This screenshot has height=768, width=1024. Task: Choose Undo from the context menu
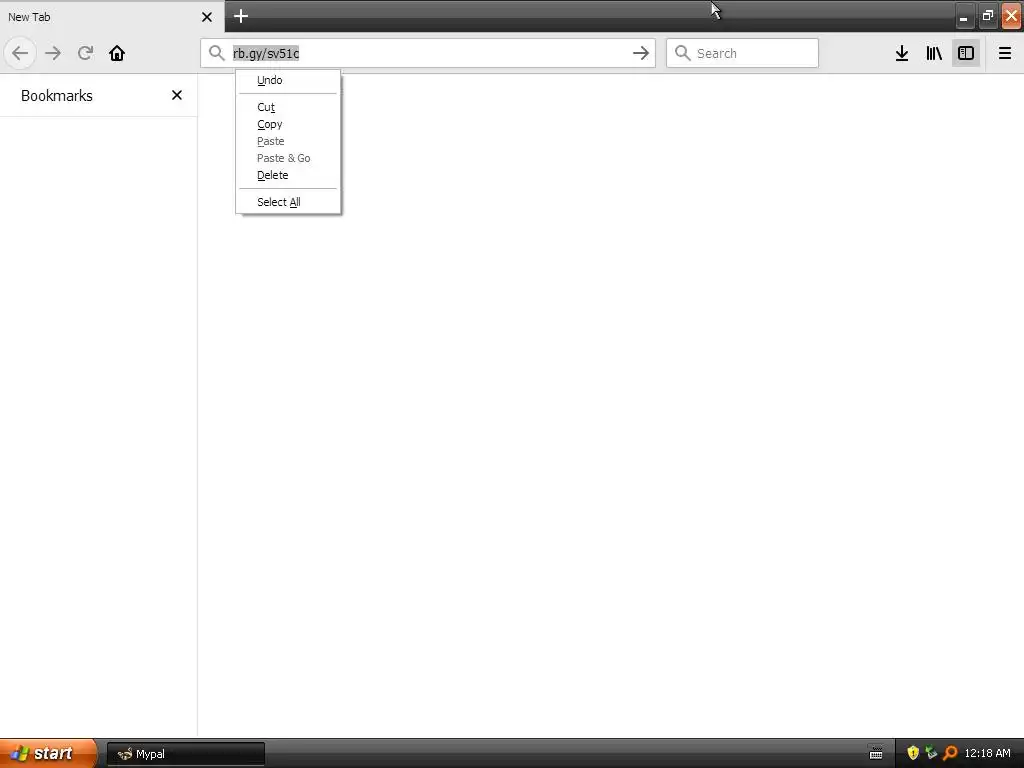[x=288, y=80]
